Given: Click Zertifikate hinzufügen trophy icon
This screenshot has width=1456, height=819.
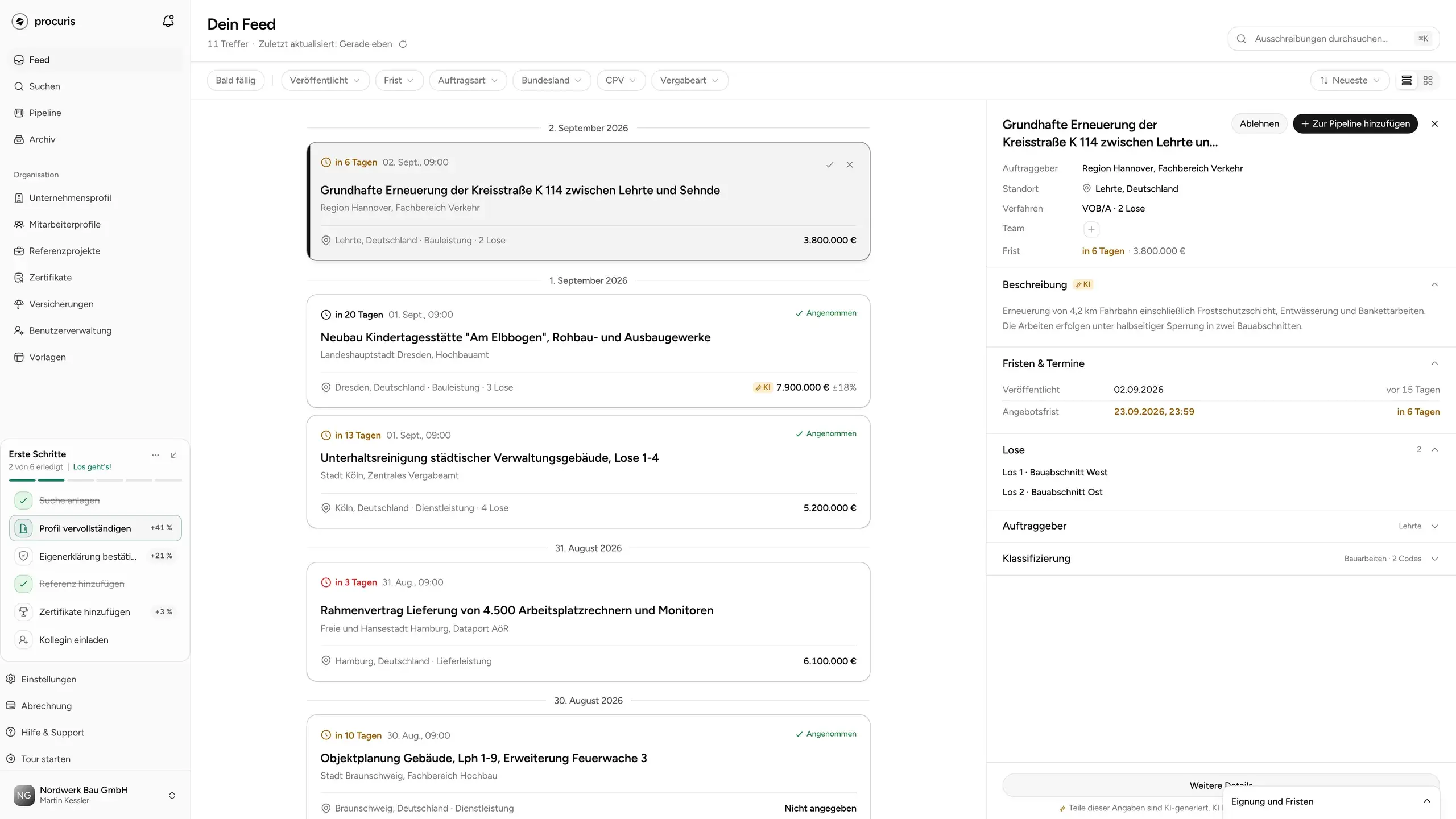Looking at the screenshot, I should (x=23, y=612).
